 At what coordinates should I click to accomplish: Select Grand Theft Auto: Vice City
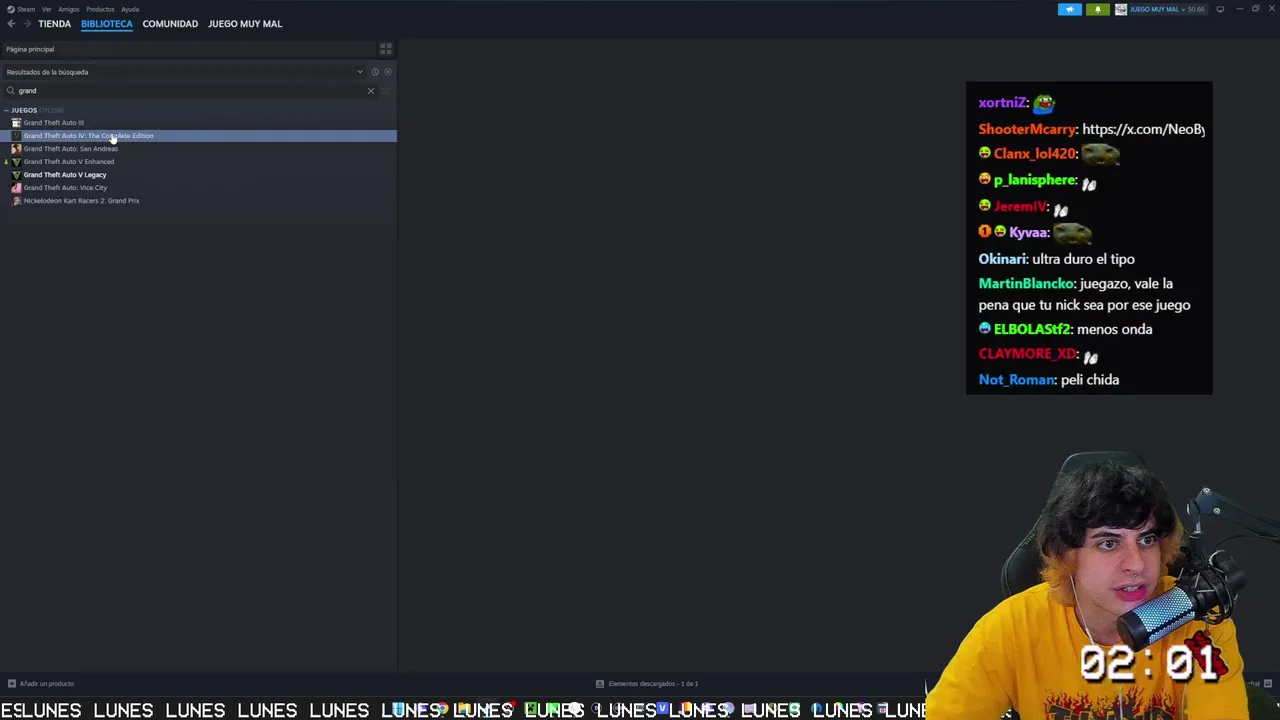coord(65,188)
